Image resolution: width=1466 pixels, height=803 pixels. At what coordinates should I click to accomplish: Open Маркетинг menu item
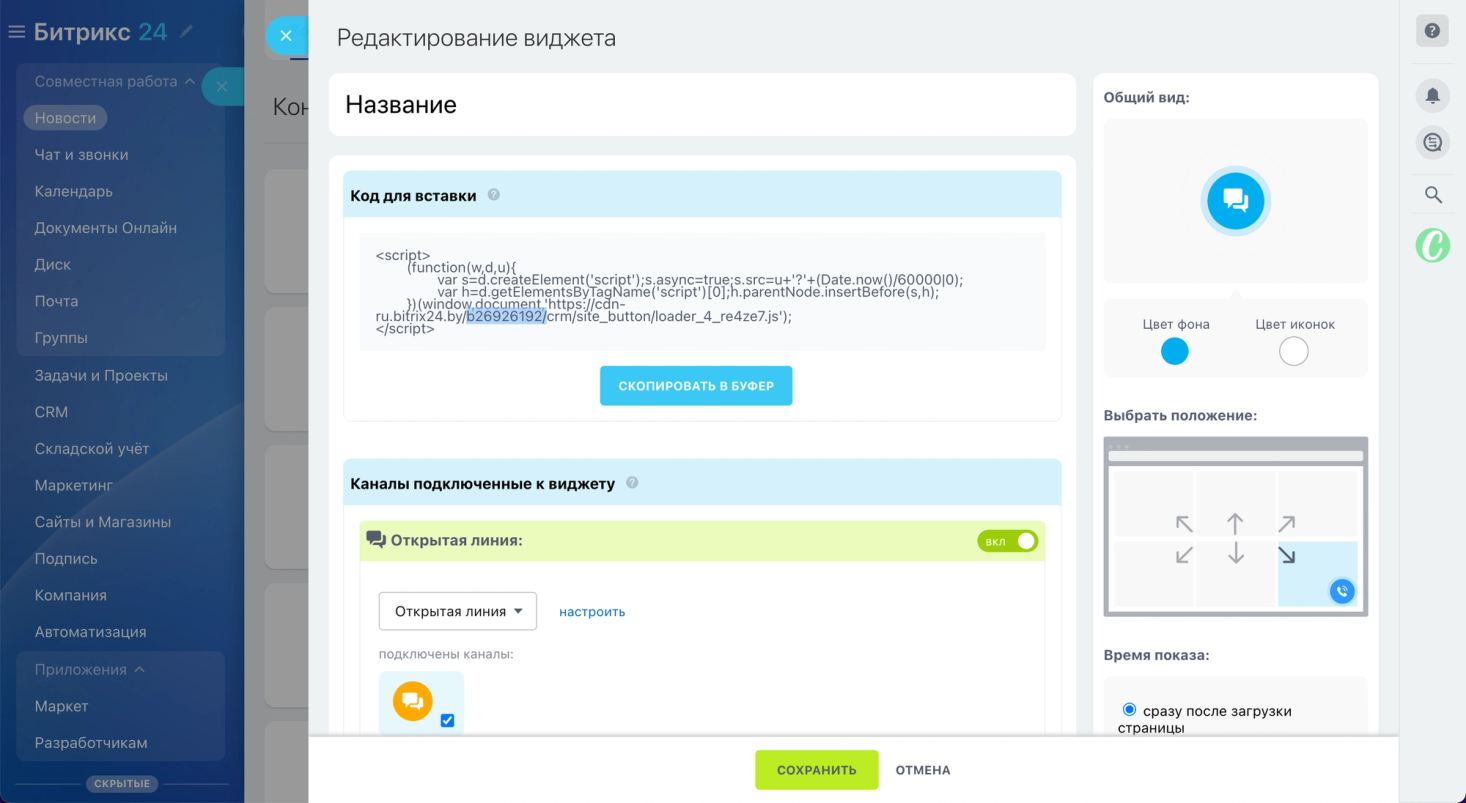[x=74, y=485]
